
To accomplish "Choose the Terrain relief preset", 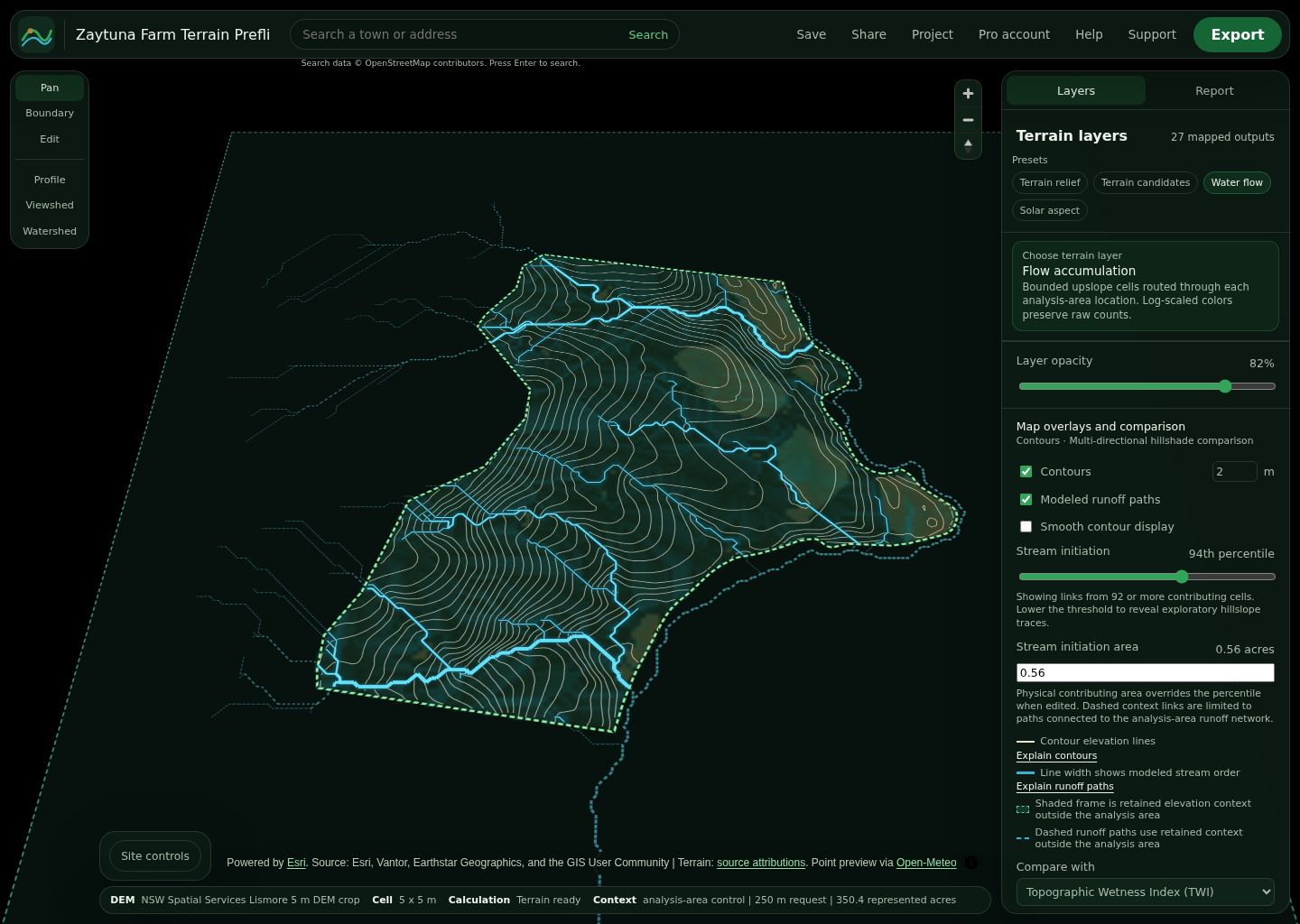I will tap(1050, 183).
